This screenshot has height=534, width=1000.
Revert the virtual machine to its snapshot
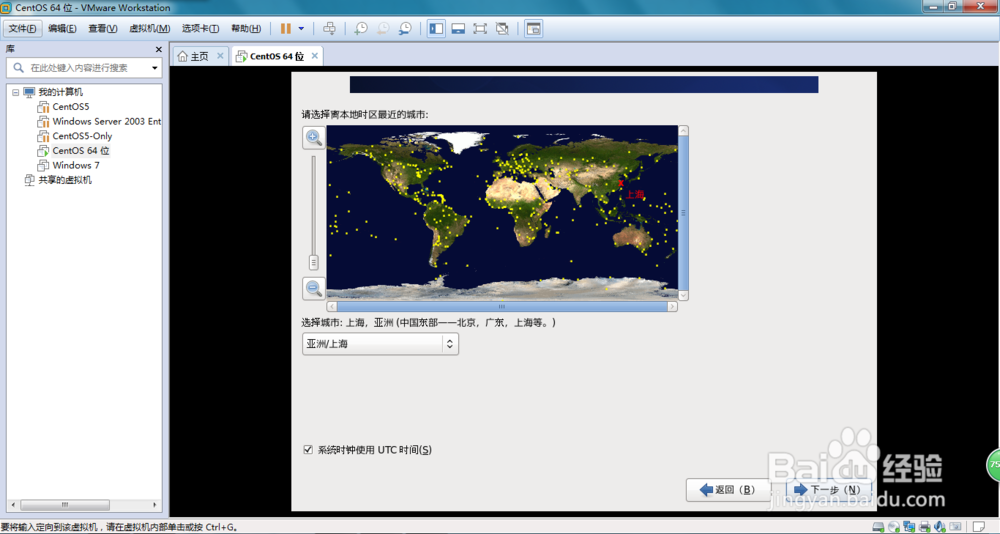383,29
